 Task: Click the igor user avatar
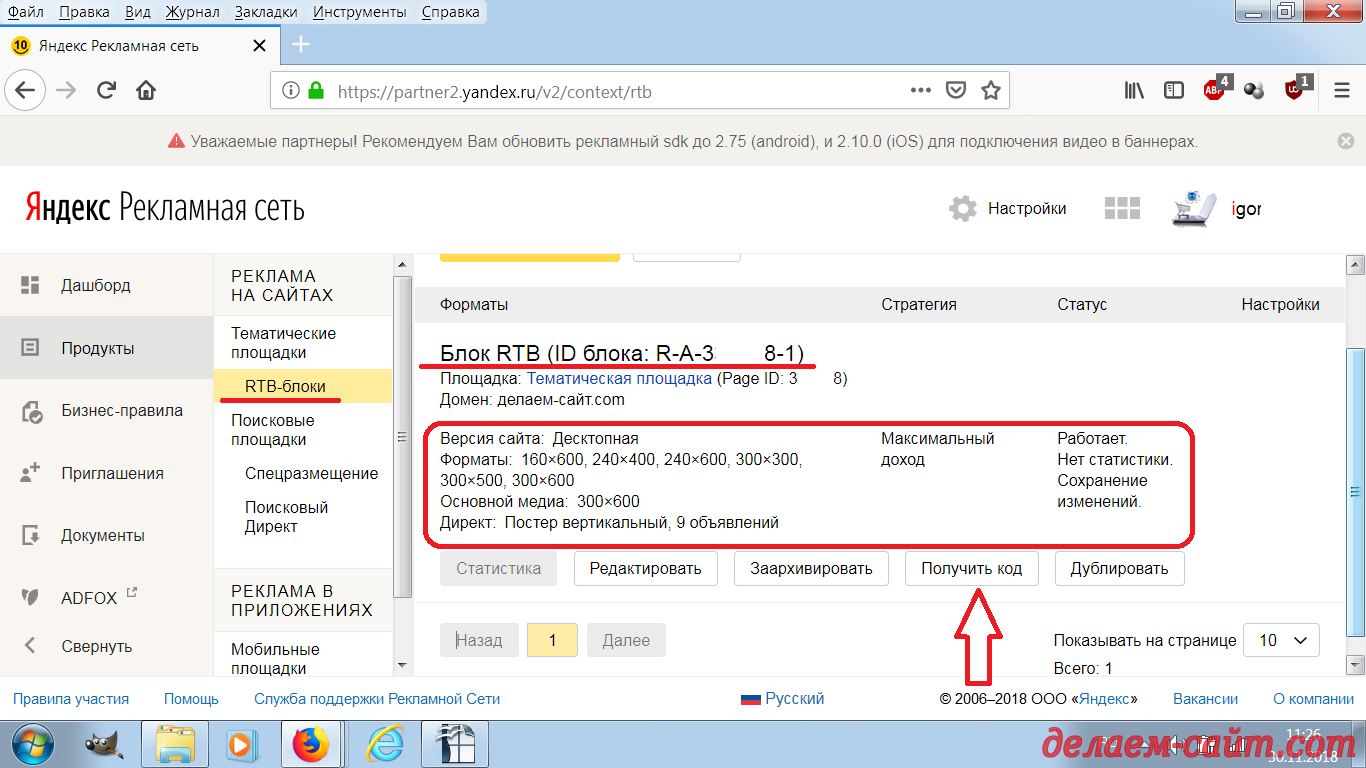coord(1196,208)
